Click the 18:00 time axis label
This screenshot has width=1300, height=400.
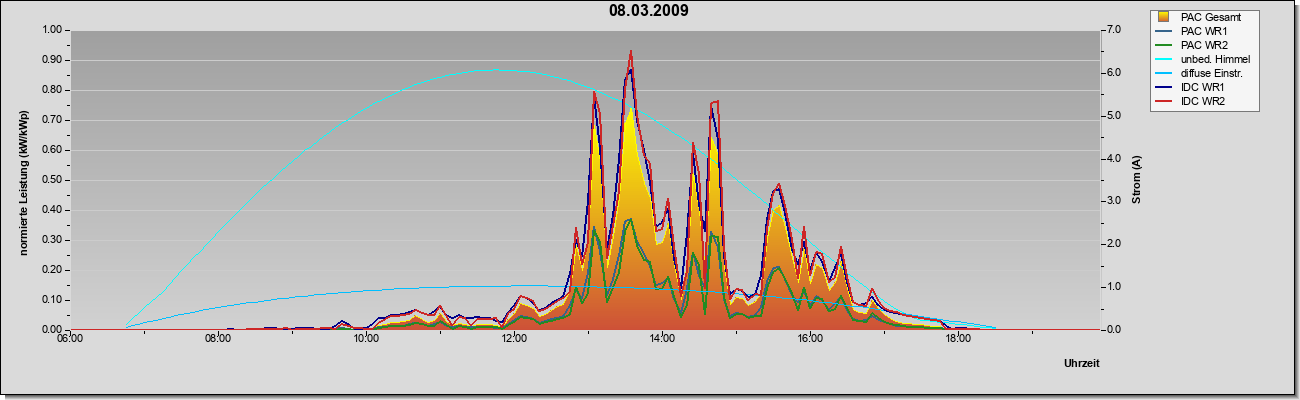click(958, 339)
